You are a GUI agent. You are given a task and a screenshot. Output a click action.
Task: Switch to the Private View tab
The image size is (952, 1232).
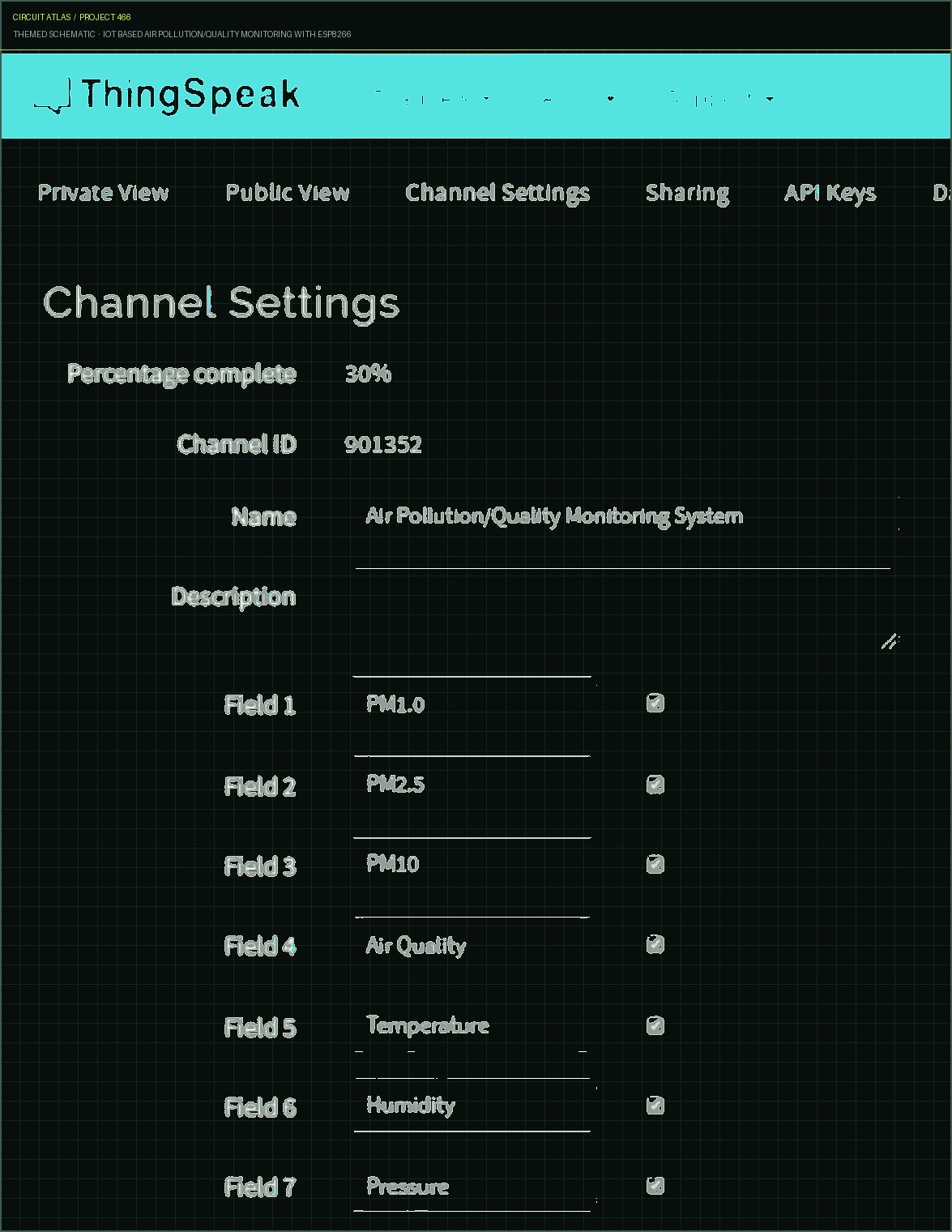[x=103, y=193]
